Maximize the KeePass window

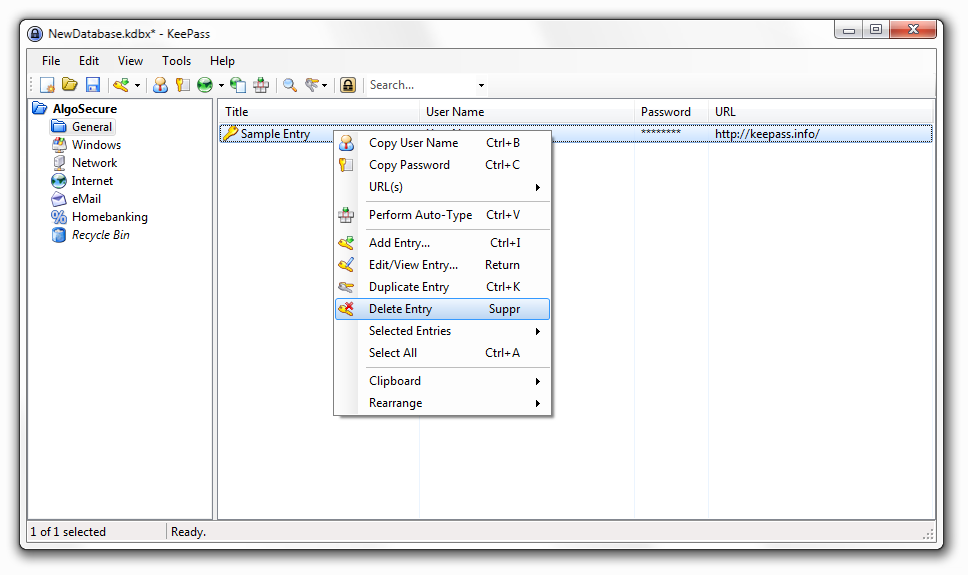pyautogui.click(x=876, y=30)
